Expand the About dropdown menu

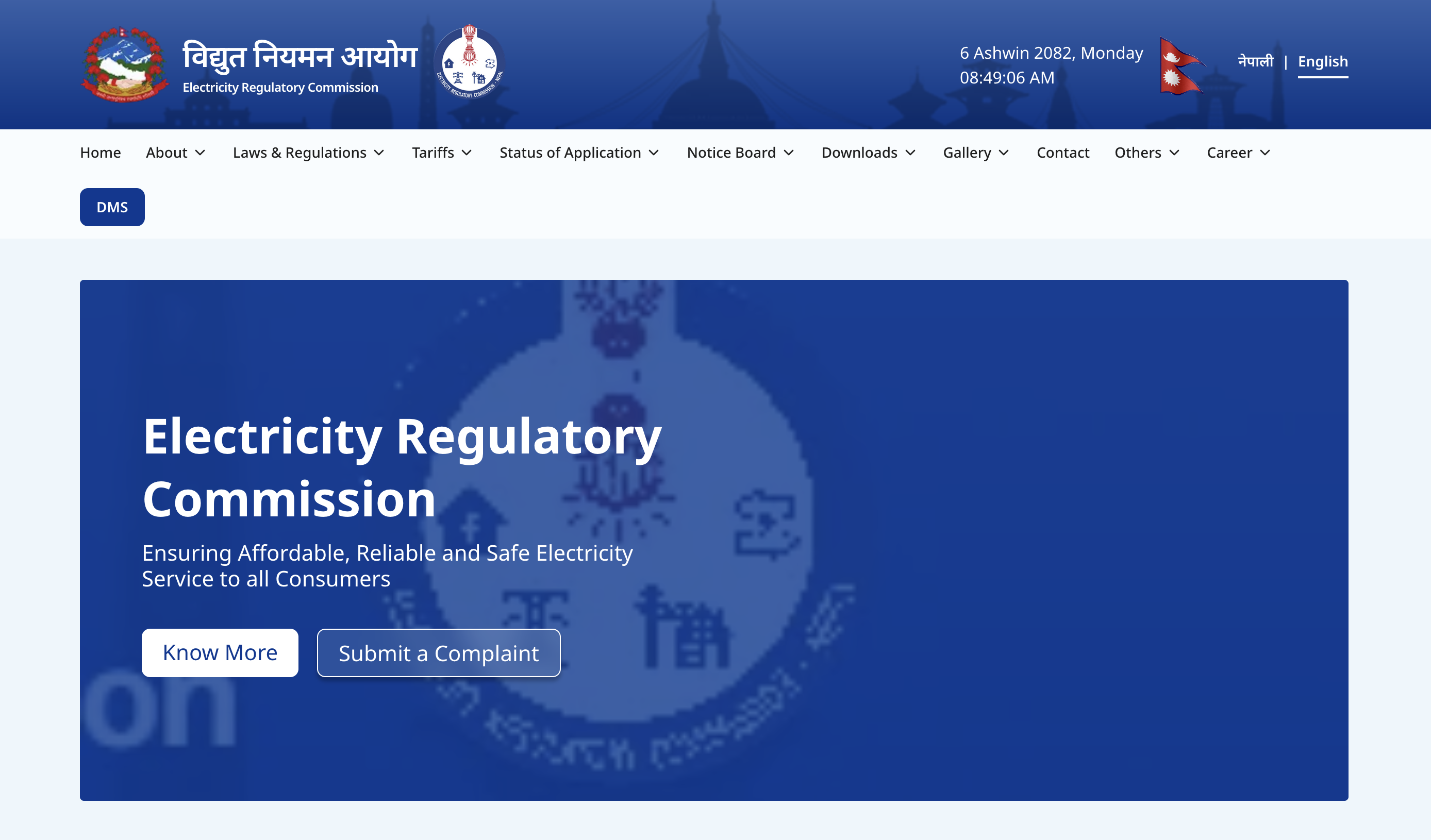pyautogui.click(x=175, y=153)
